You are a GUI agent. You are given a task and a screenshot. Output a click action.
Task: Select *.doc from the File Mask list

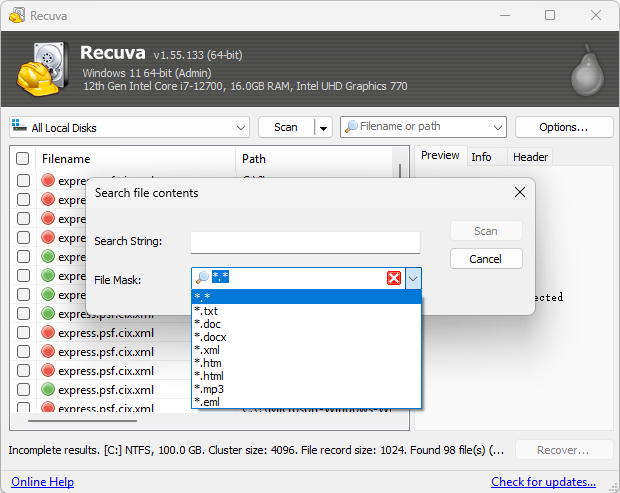pyautogui.click(x=306, y=324)
